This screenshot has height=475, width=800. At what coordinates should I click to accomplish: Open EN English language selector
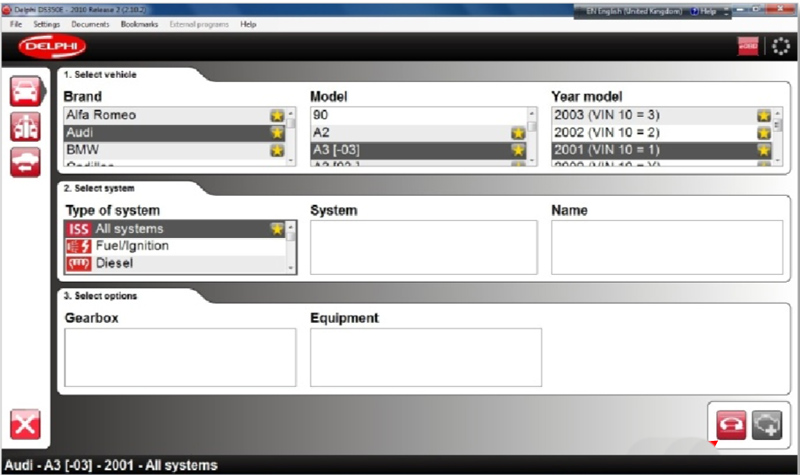(x=634, y=11)
